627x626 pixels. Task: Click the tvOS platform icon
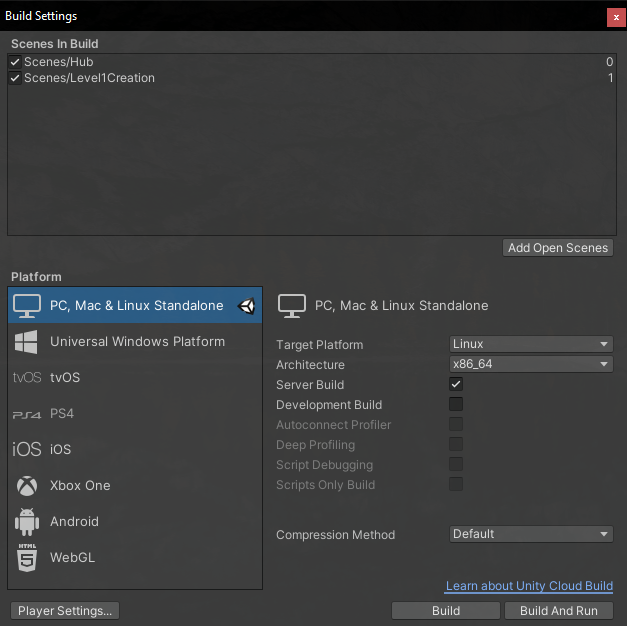click(27, 377)
